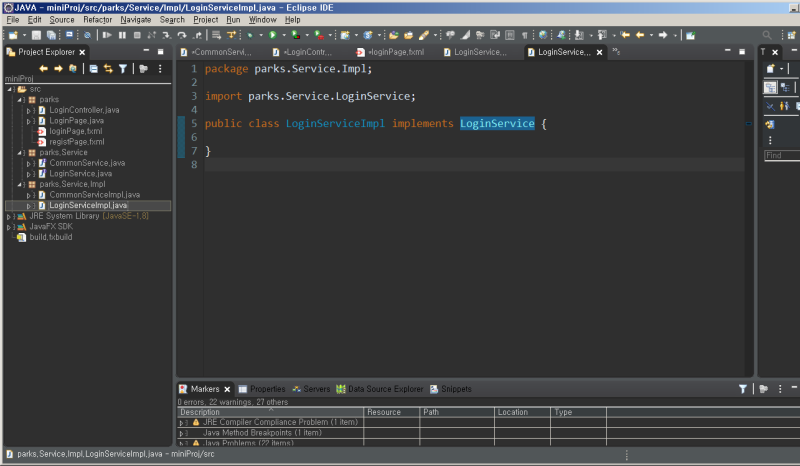Select CommonServiceImpl.java in tree
Viewport: 800px width, 466px height.
pos(94,195)
